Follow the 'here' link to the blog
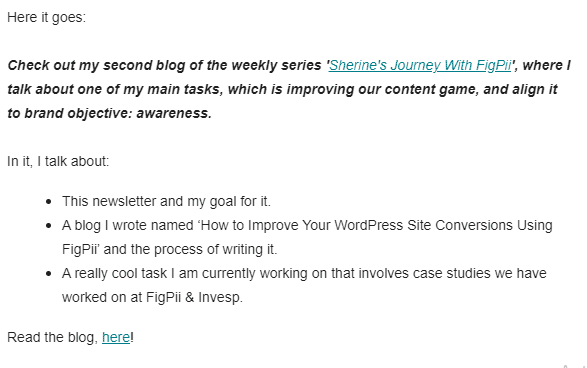Screen dimensions: 587x368 click(x=116, y=337)
